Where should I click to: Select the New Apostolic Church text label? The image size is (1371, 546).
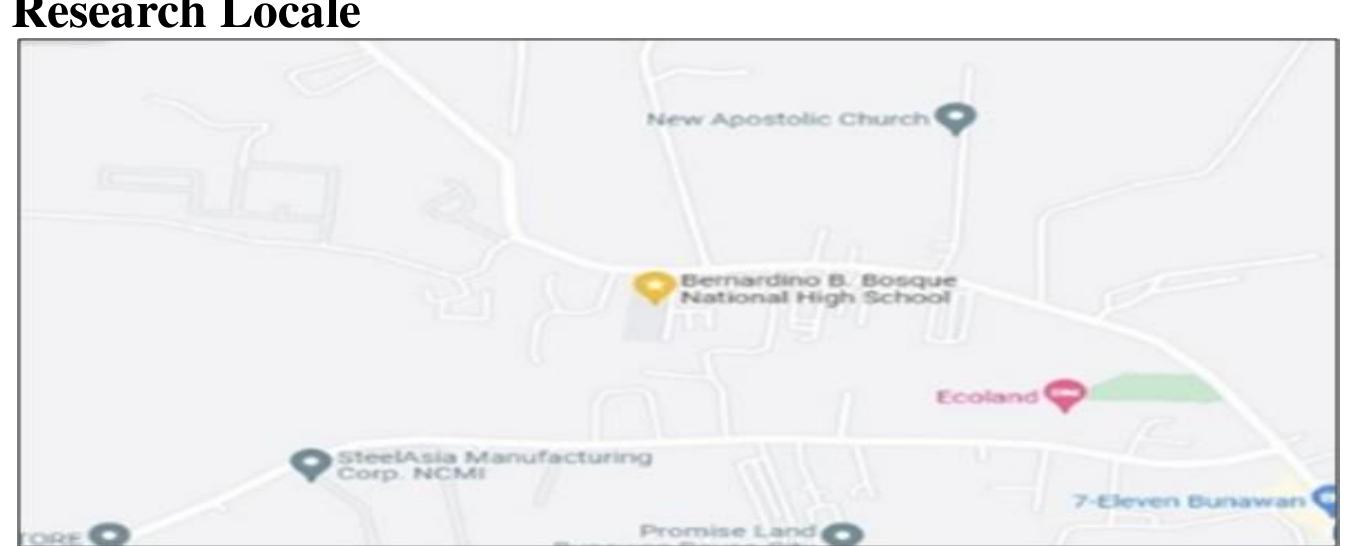[788, 120]
